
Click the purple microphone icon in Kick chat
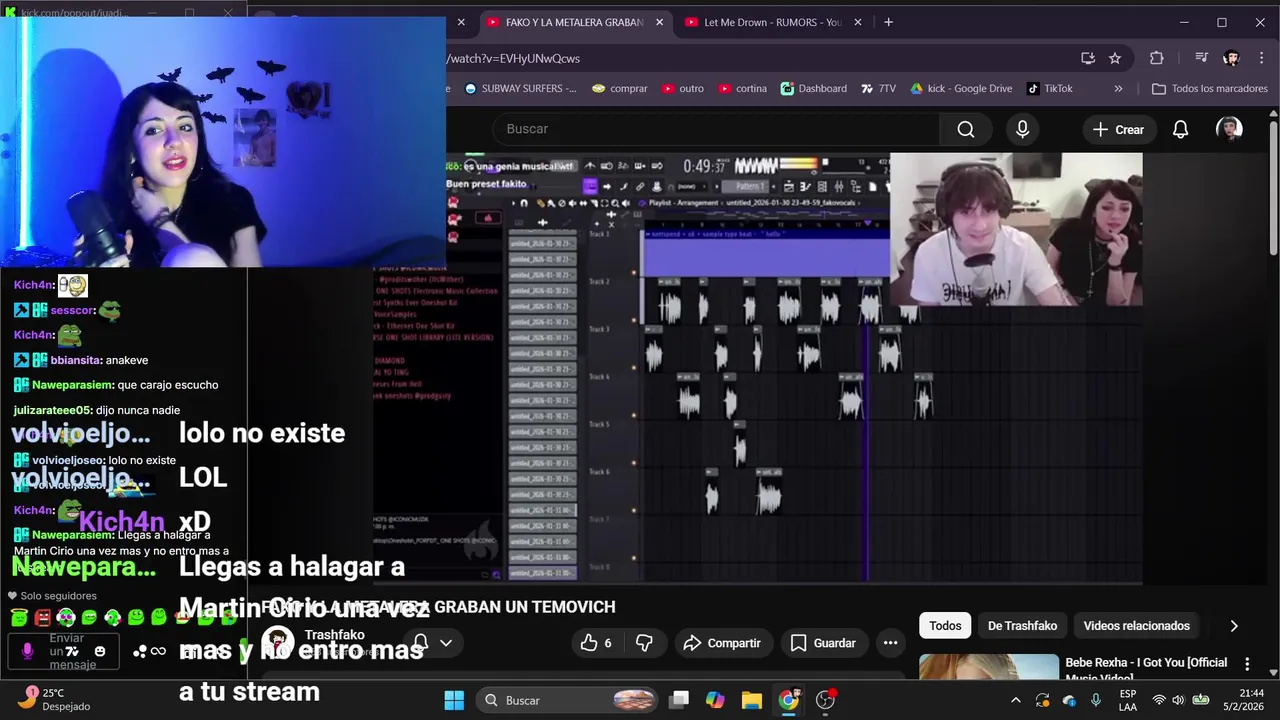coord(27,651)
